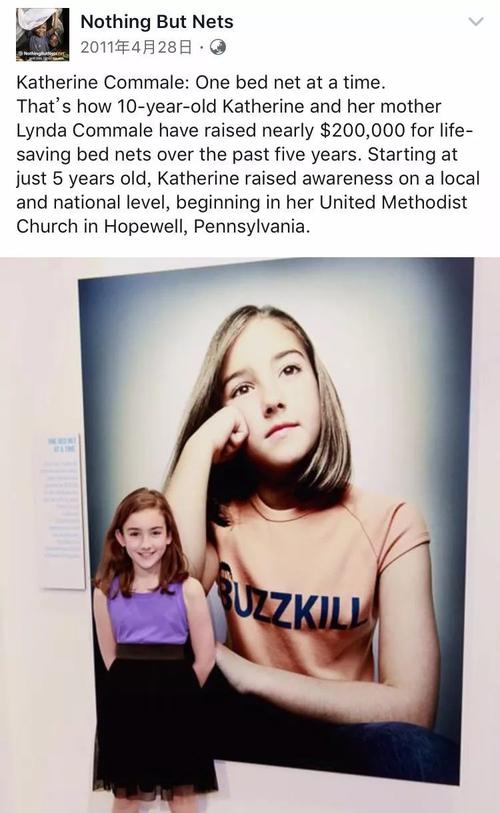Click the 'Lynda Commale' name in the post

pyautogui.click(x=85, y=130)
